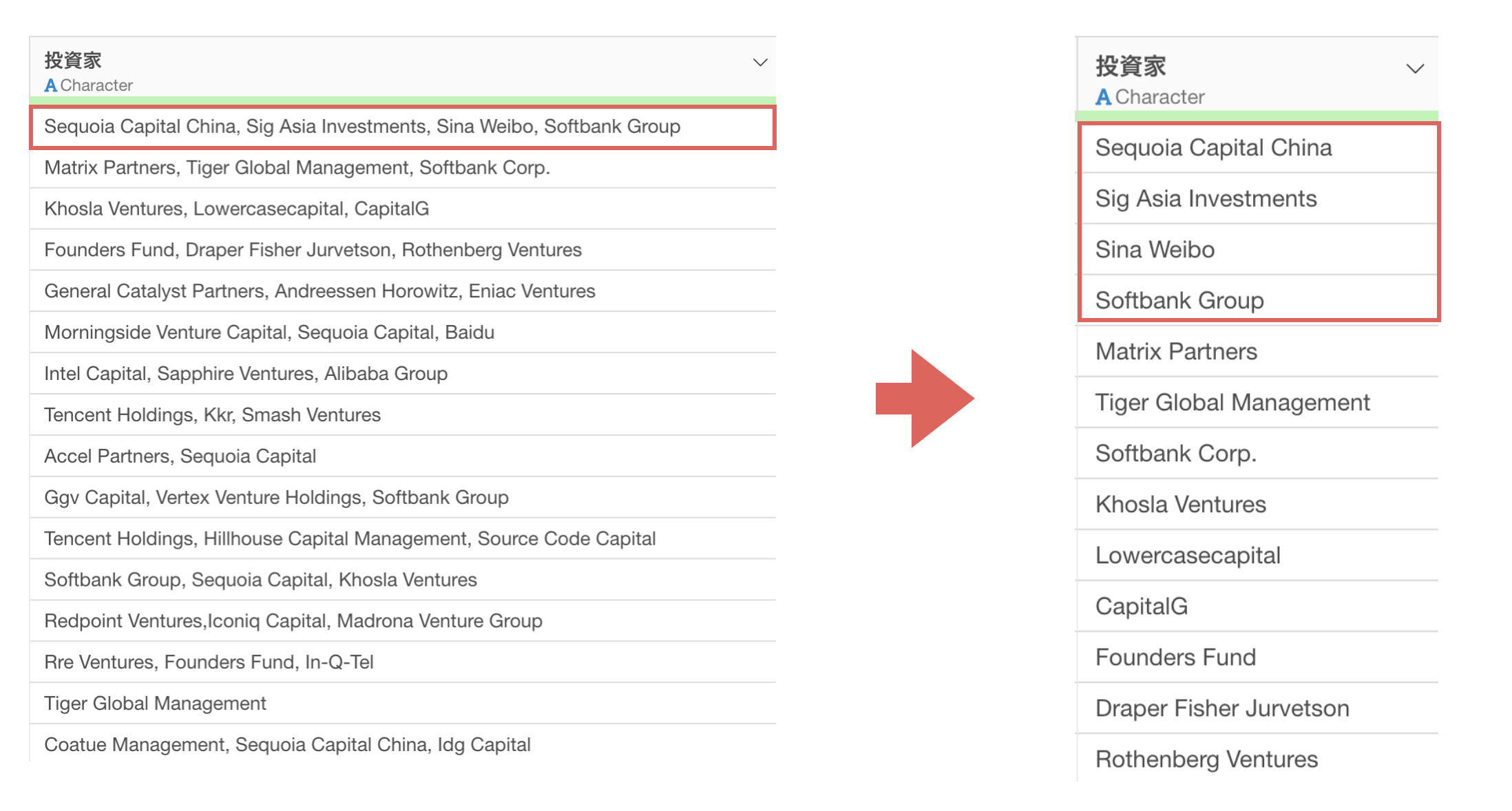Select right table cell Draper Fisher Jurvetson

click(1258, 708)
